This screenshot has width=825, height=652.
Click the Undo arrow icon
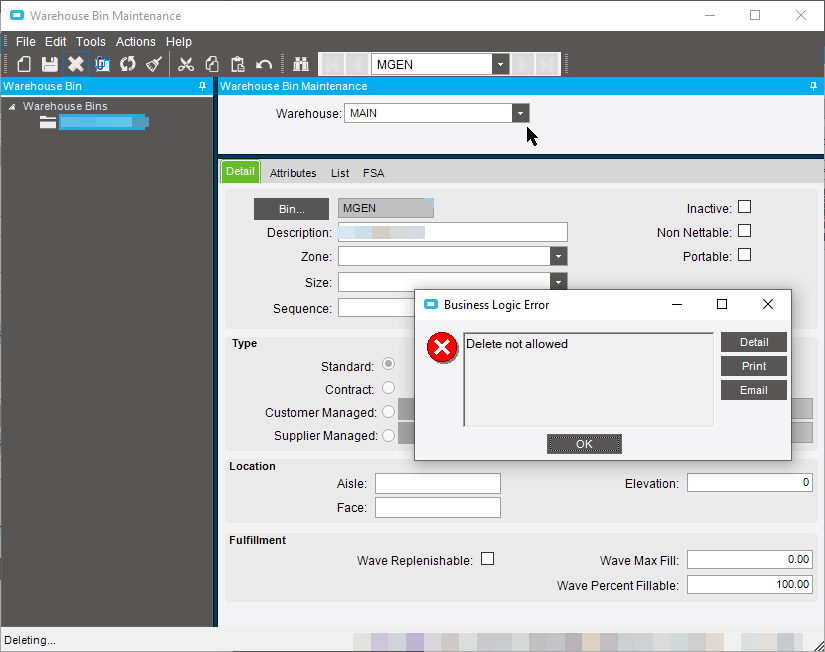point(264,64)
